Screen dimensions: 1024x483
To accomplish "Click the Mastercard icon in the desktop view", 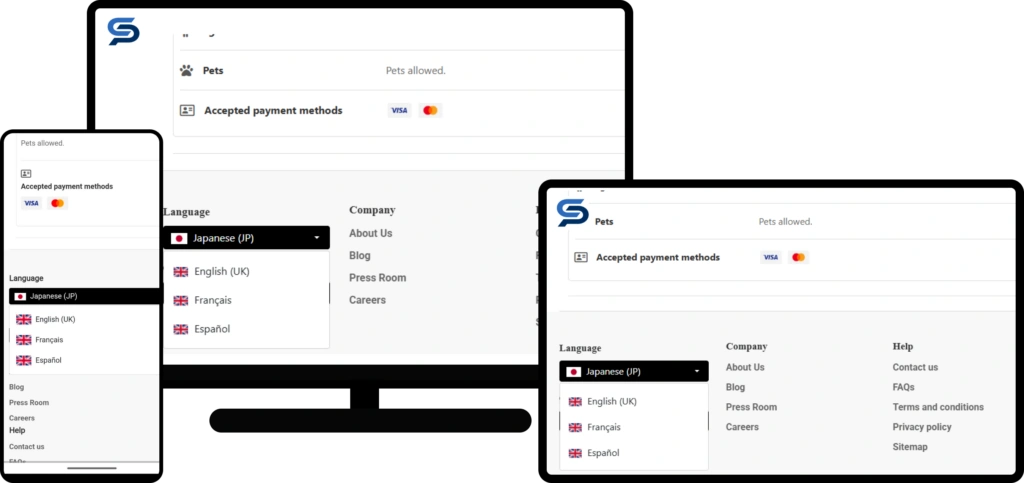I will (430, 110).
